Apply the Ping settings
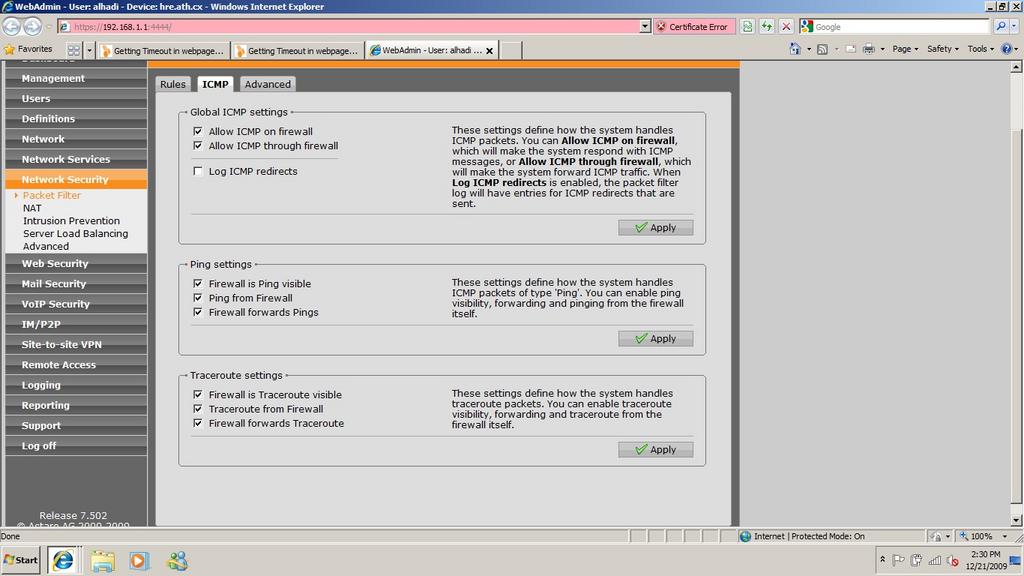 (x=655, y=339)
